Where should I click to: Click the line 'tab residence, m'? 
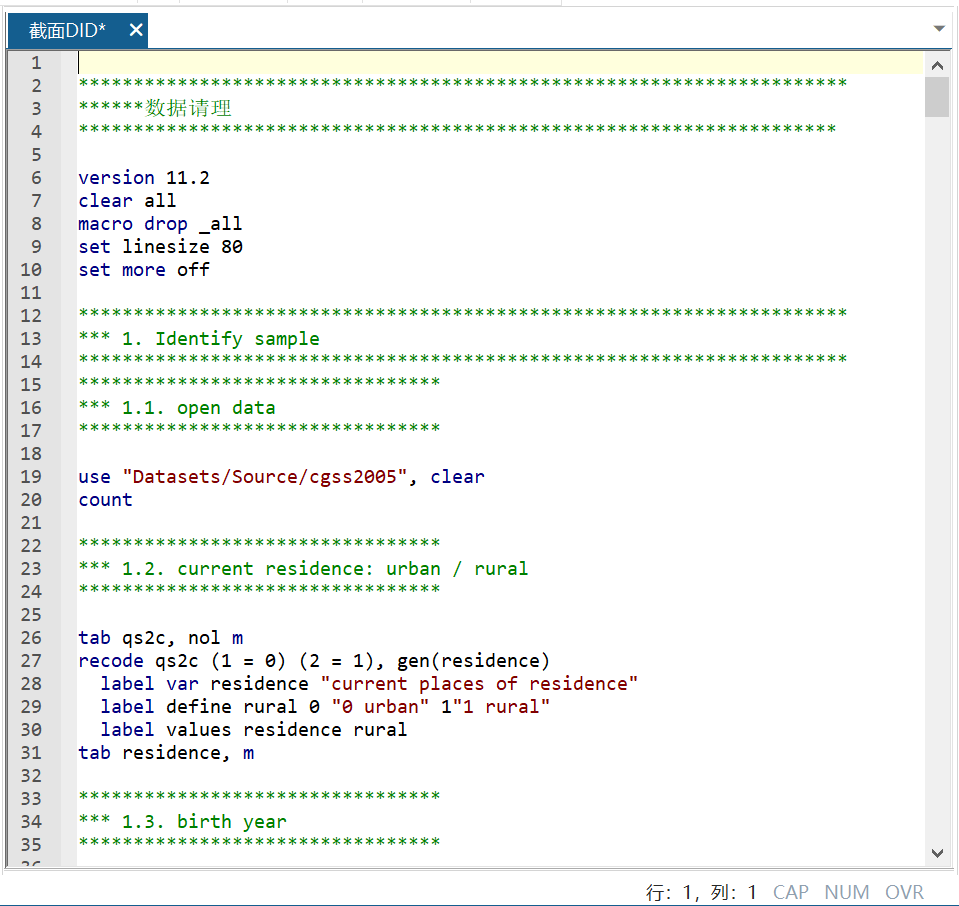tap(166, 753)
